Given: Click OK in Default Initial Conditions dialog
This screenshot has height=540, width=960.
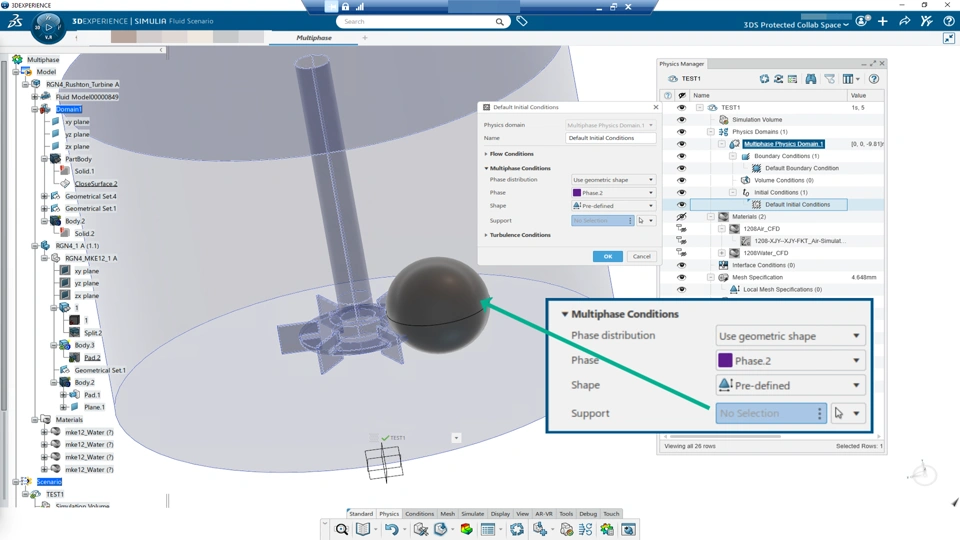Looking at the screenshot, I should click(x=607, y=257).
